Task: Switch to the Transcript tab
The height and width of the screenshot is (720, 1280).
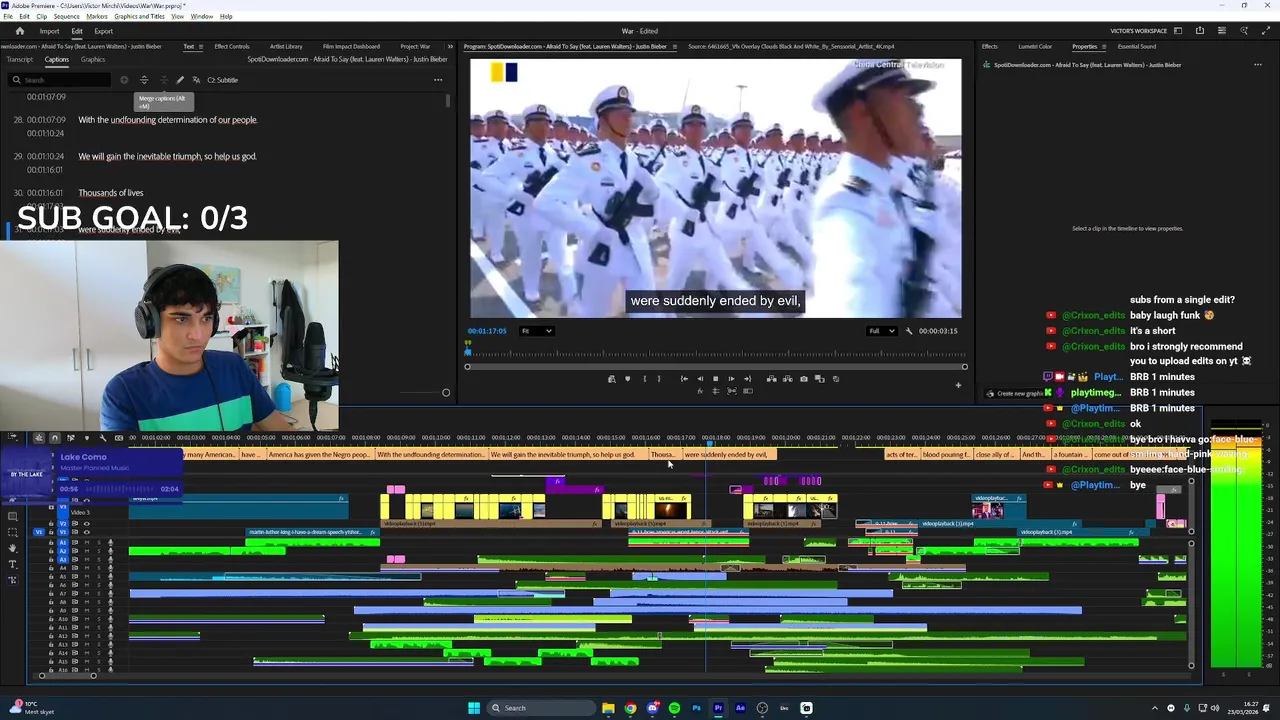Action: tap(20, 59)
